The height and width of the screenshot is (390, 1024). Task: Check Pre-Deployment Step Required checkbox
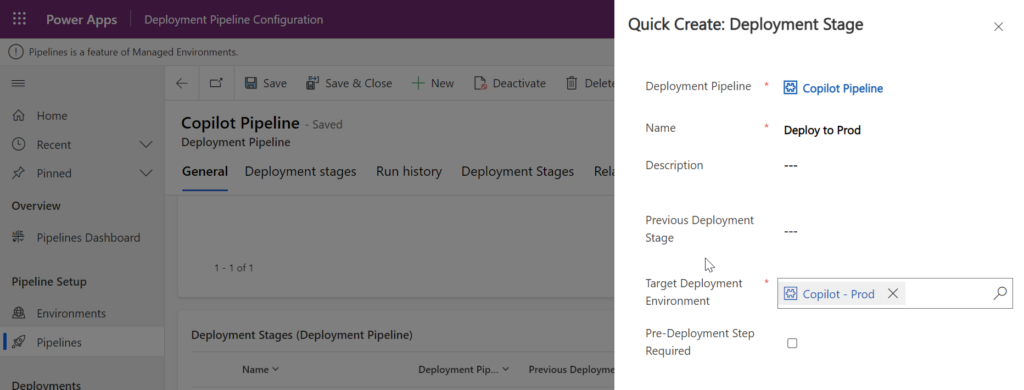792,343
